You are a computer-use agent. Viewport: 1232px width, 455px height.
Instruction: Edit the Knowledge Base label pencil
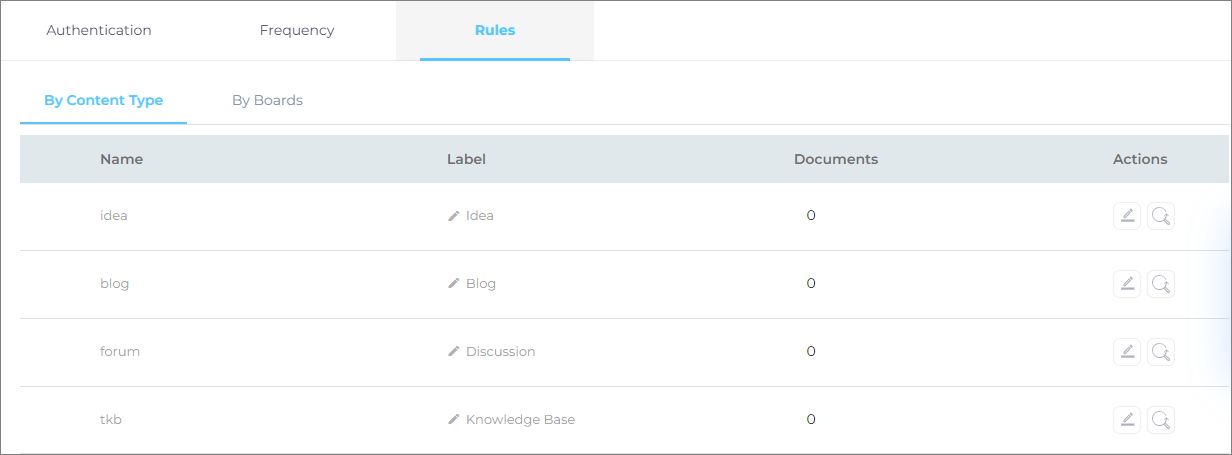point(454,420)
